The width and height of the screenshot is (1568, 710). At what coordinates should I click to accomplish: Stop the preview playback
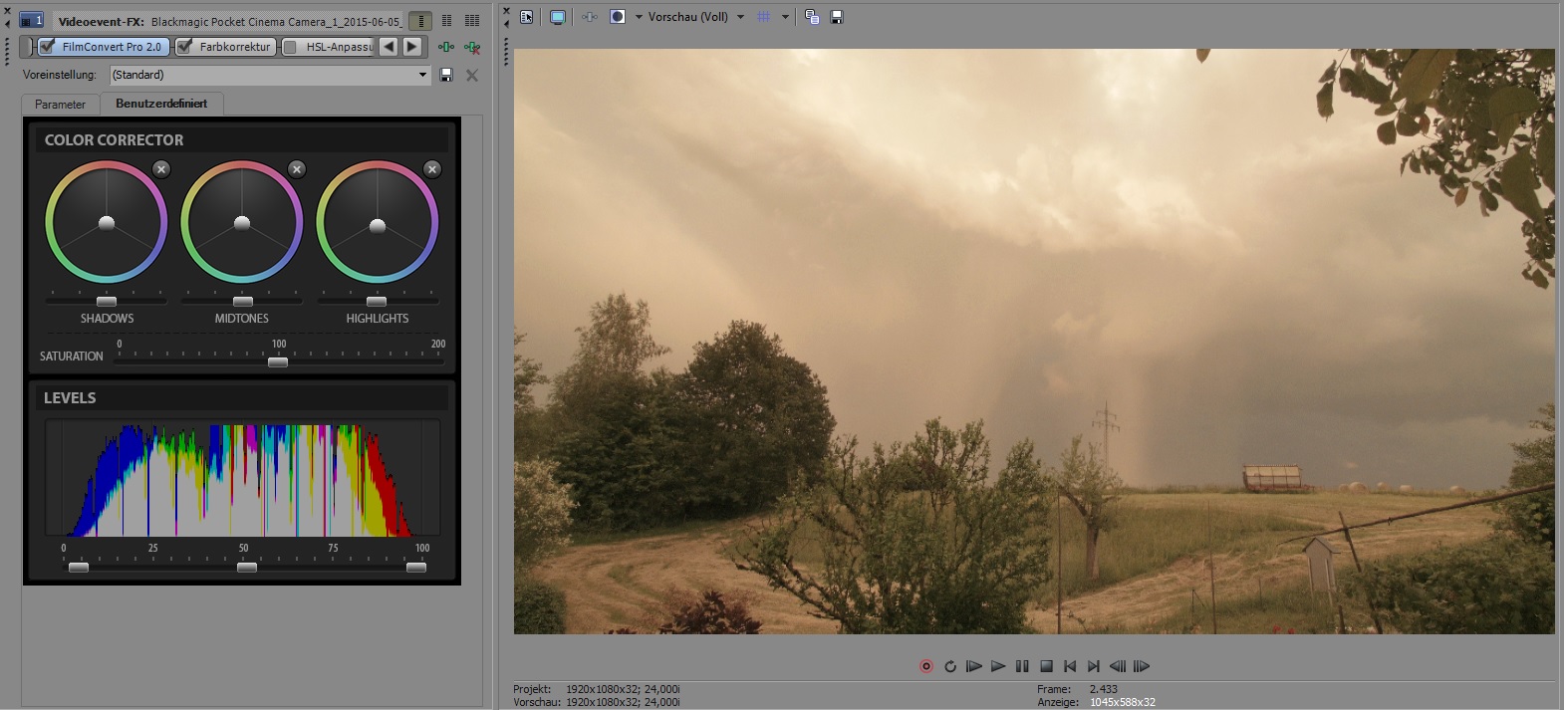click(1046, 666)
